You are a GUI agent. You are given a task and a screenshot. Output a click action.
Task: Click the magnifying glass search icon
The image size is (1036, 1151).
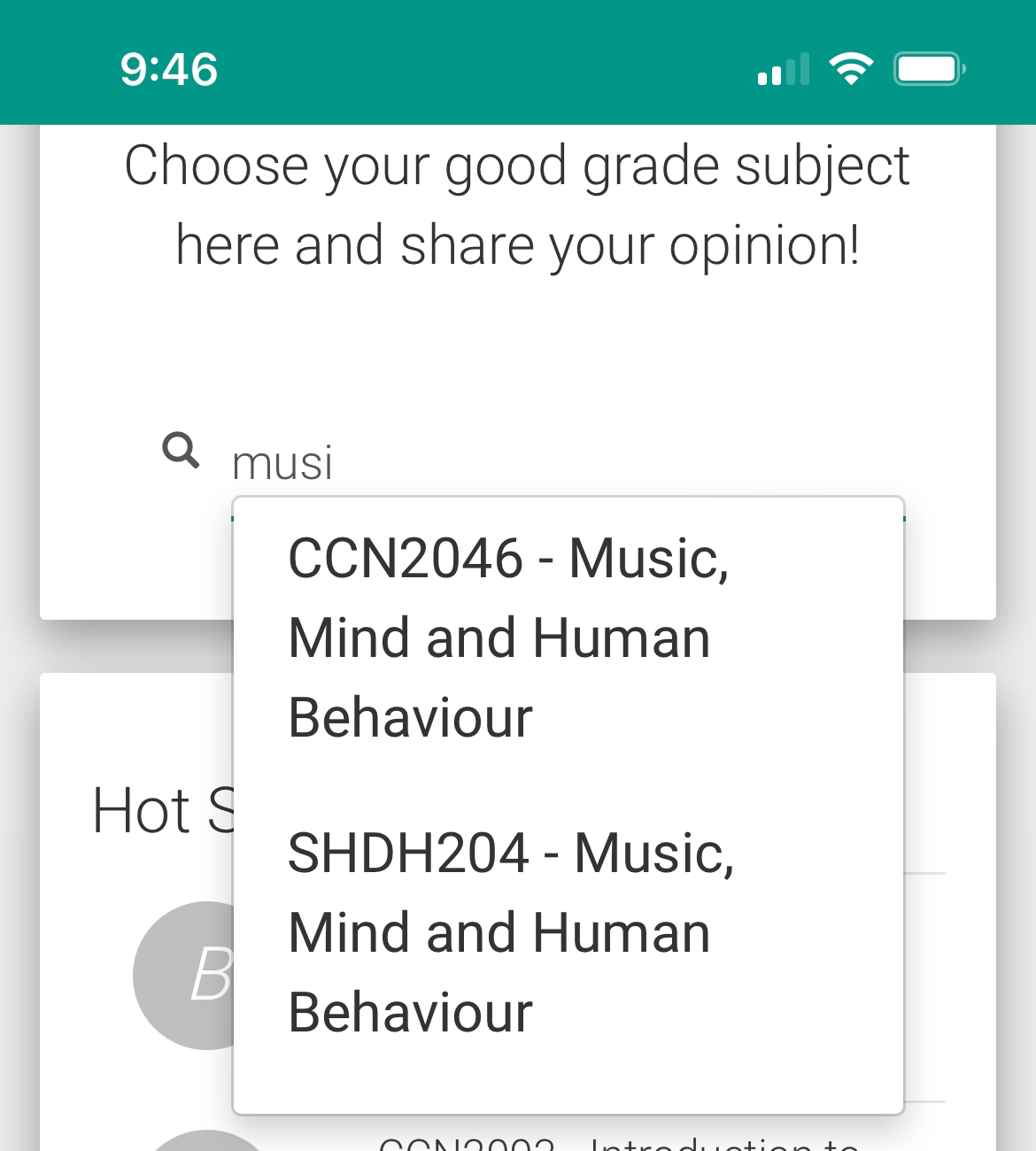pos(181,450)
